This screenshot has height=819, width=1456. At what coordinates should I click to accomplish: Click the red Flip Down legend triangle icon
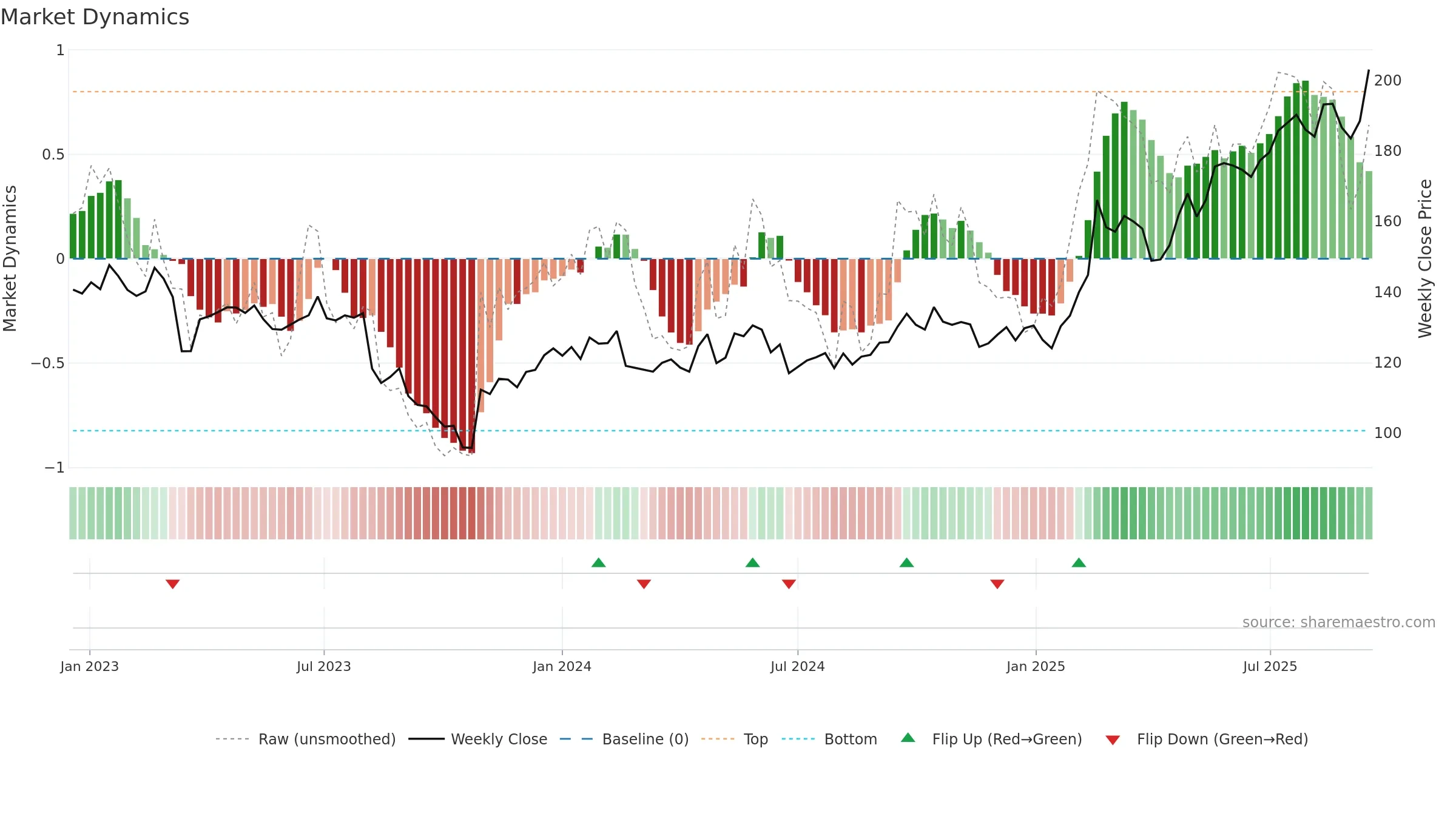point(1113,740)
